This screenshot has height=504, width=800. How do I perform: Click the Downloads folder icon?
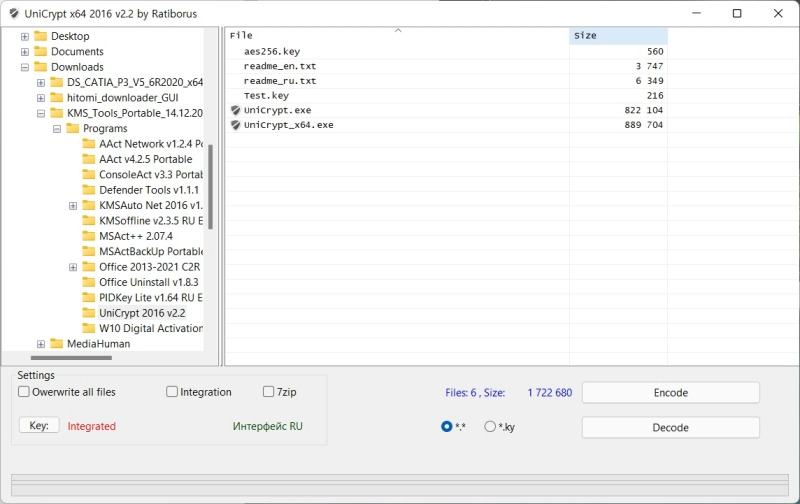point(40,67)
